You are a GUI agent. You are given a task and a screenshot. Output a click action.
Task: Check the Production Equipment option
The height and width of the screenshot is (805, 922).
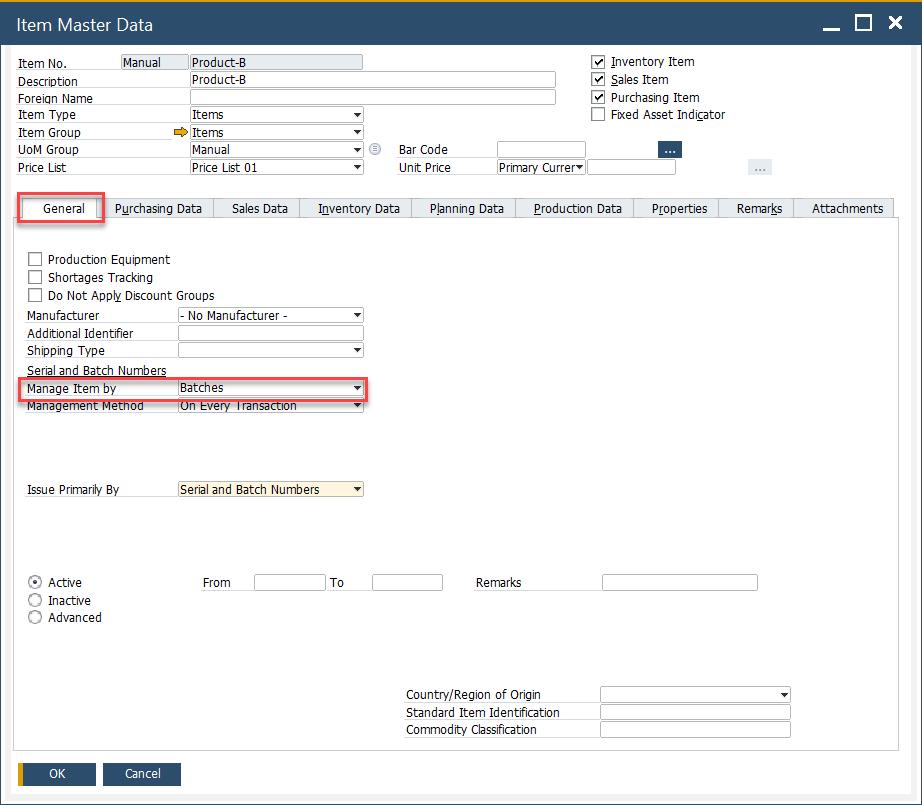point(35,259)
